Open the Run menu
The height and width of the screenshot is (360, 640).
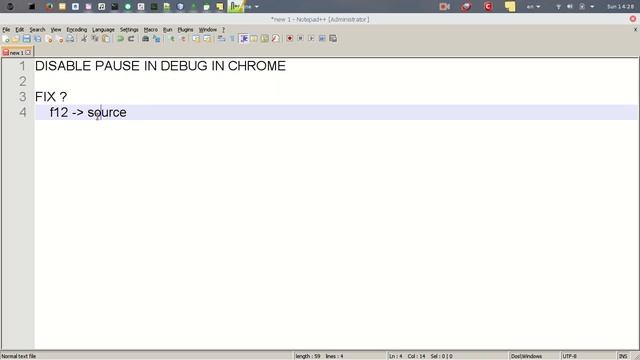167,29
